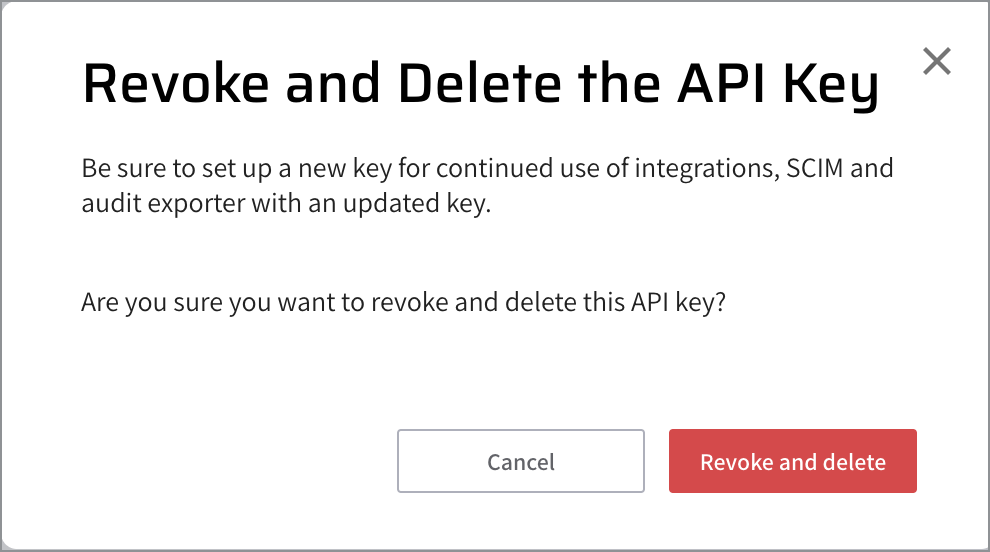
Task: Click the word 'Revoke' in the dialog title
Action: coord(175,86)
